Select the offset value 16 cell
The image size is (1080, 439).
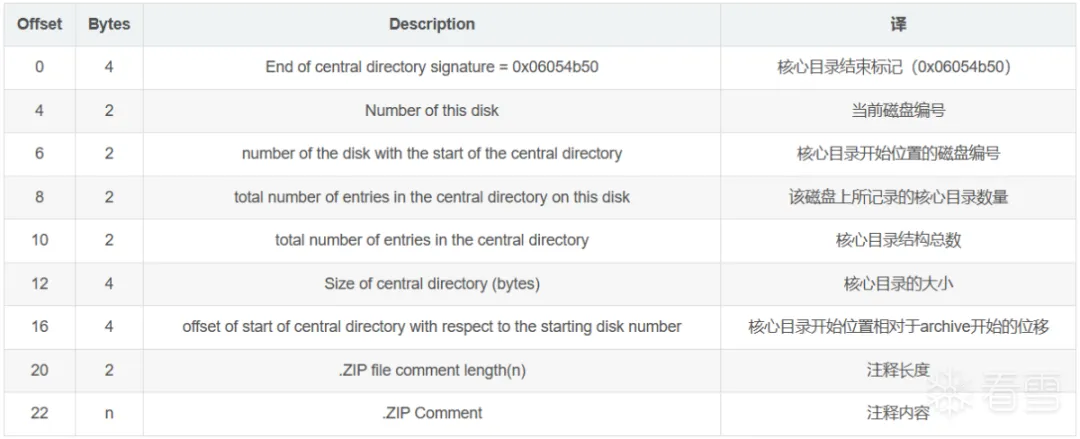coord(39,327)
